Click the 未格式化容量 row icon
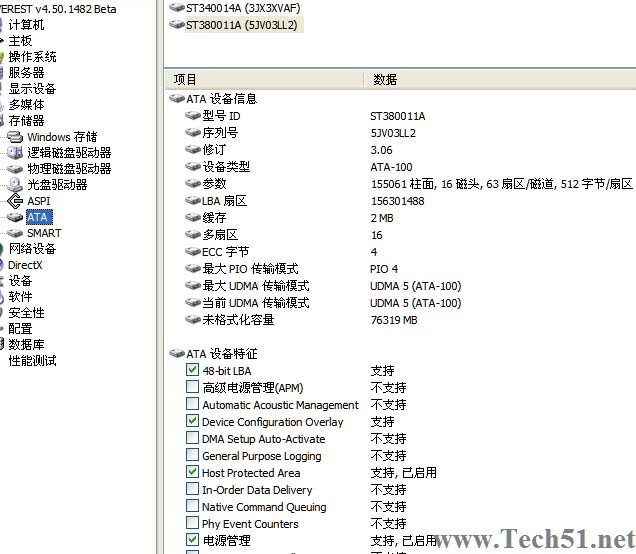 coord(193,320)
